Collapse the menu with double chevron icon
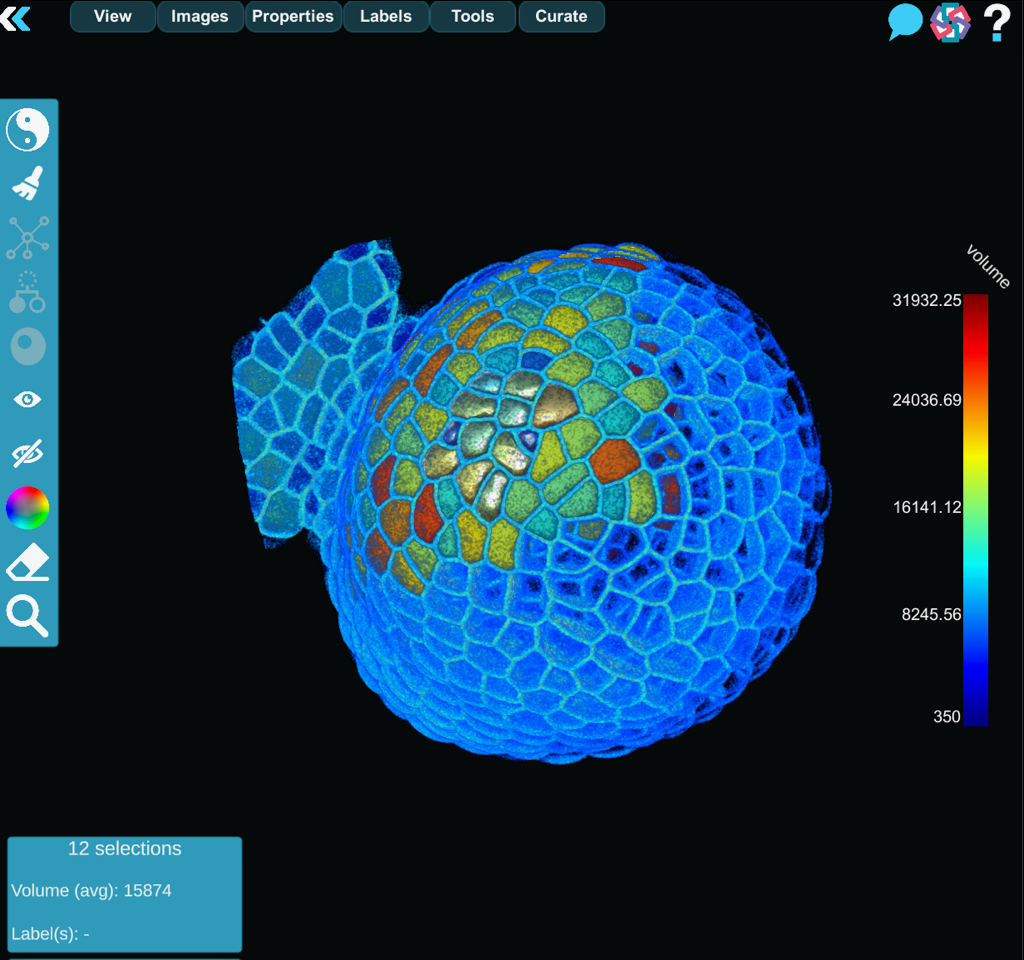Screen dimensions: 1024x960 [x=16, y=18]
